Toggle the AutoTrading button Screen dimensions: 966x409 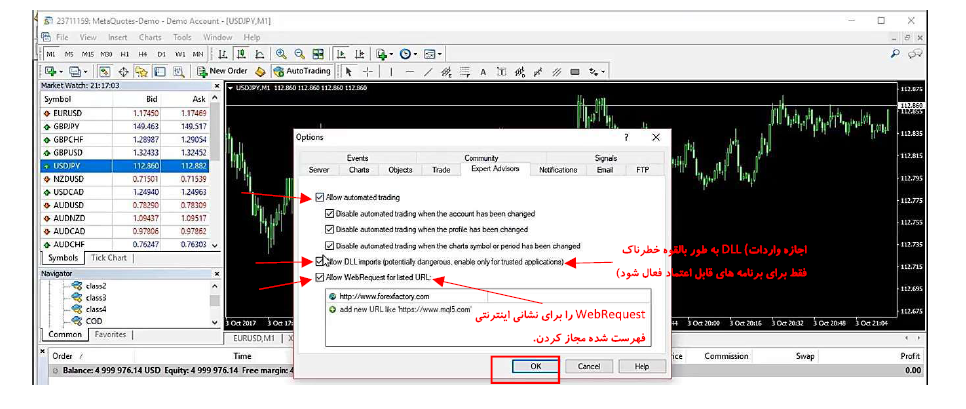click(302, 71)
